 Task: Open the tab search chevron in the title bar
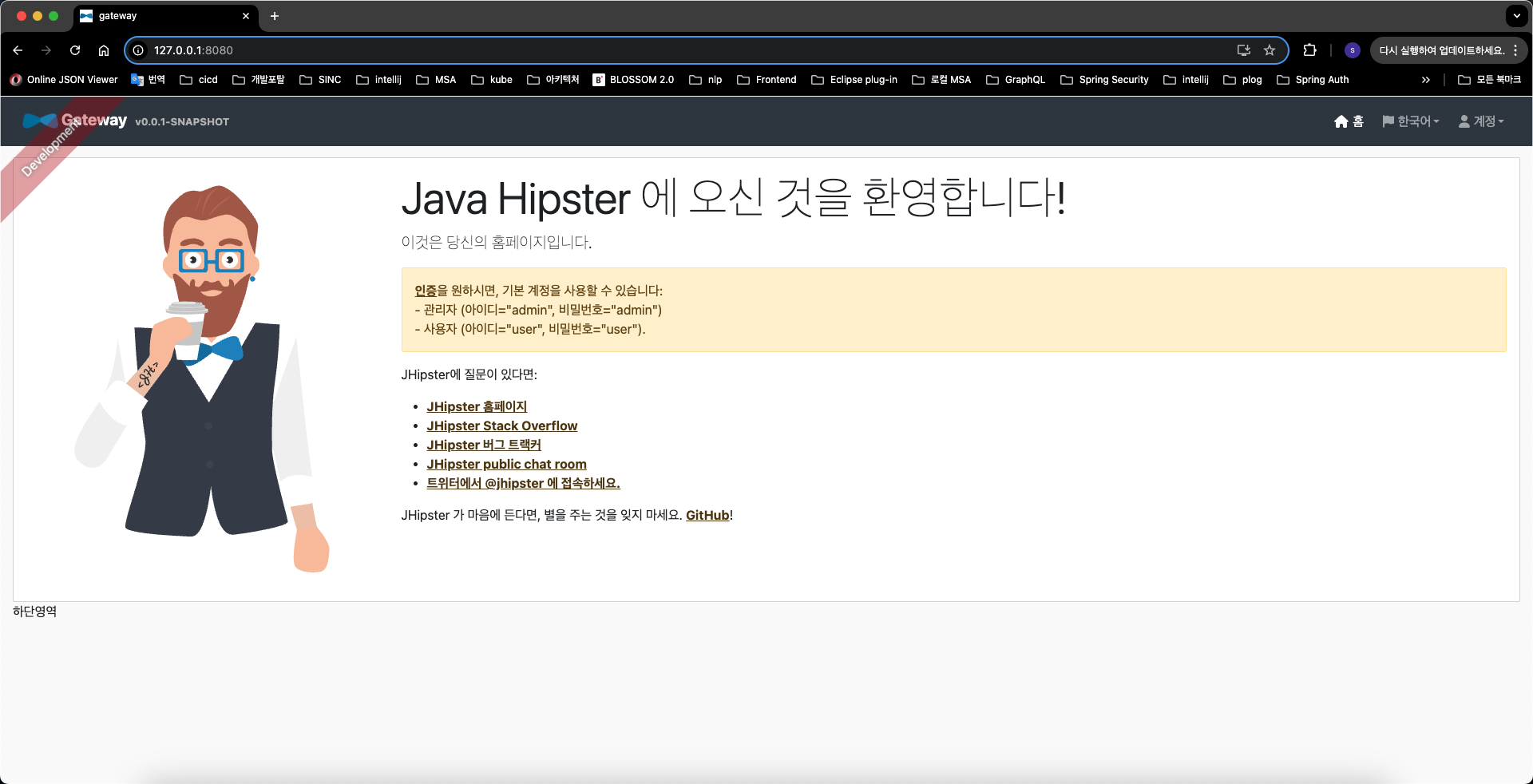pyautogui.click(x=1517, y=15)
